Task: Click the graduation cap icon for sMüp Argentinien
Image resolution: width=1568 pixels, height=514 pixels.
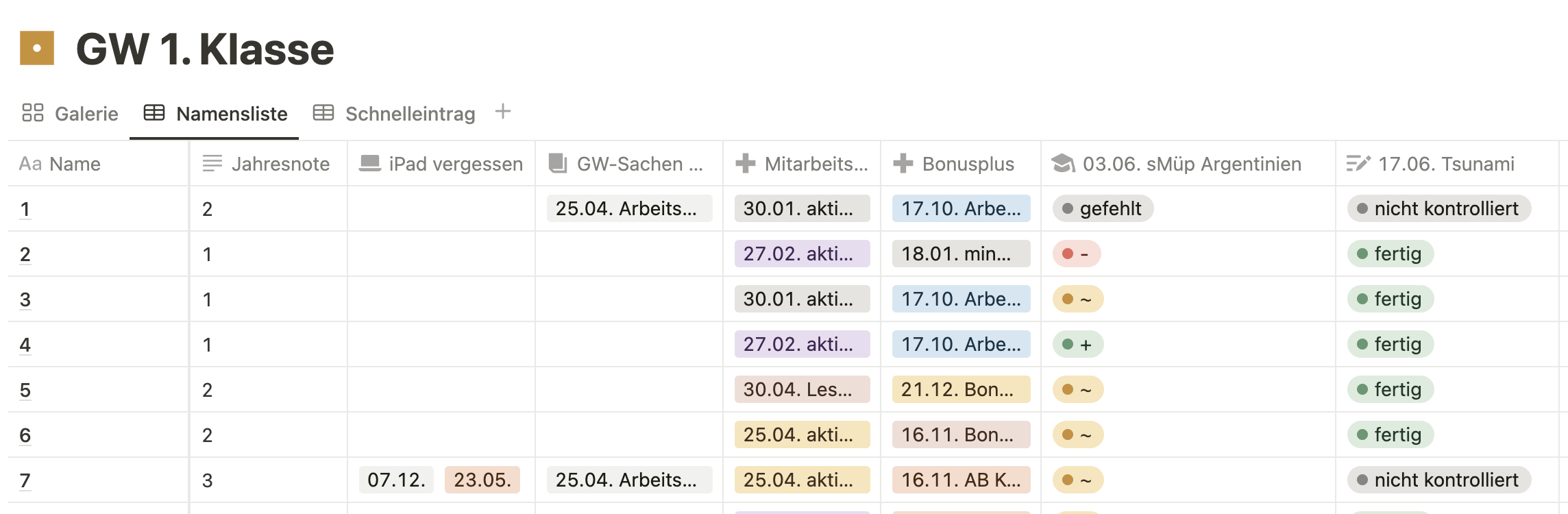Action: 1064,164
